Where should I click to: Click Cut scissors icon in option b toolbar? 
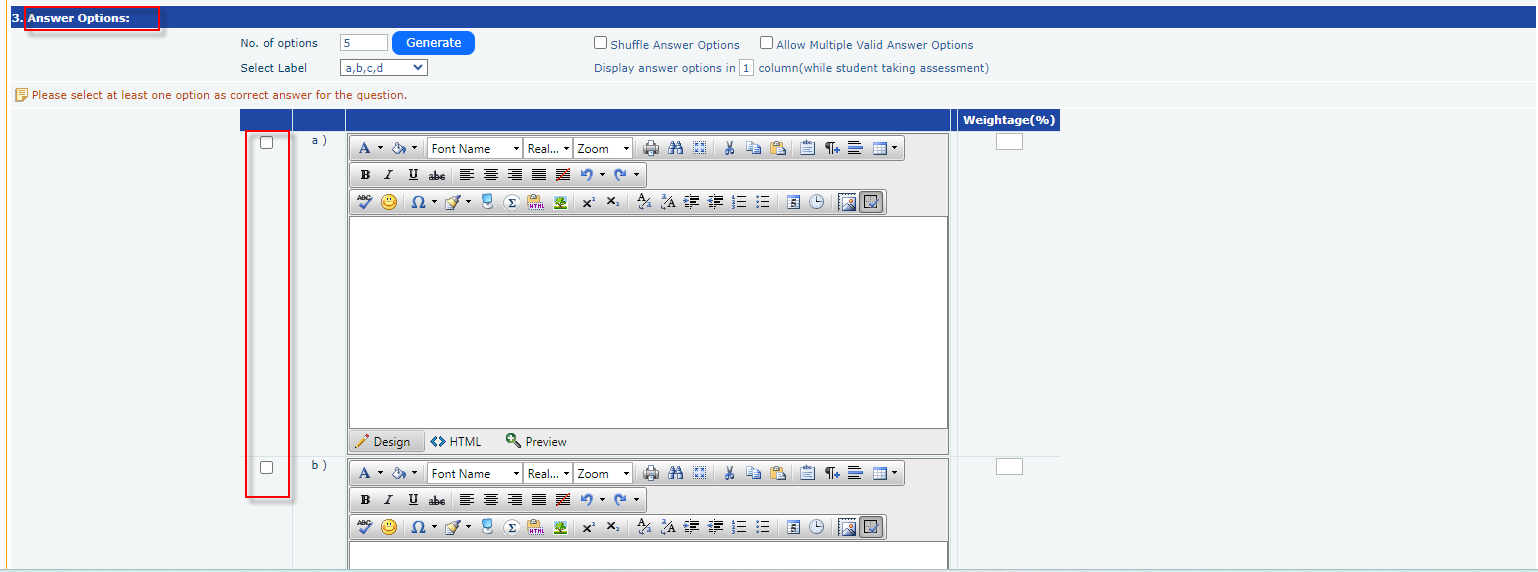tap(729, 473)
